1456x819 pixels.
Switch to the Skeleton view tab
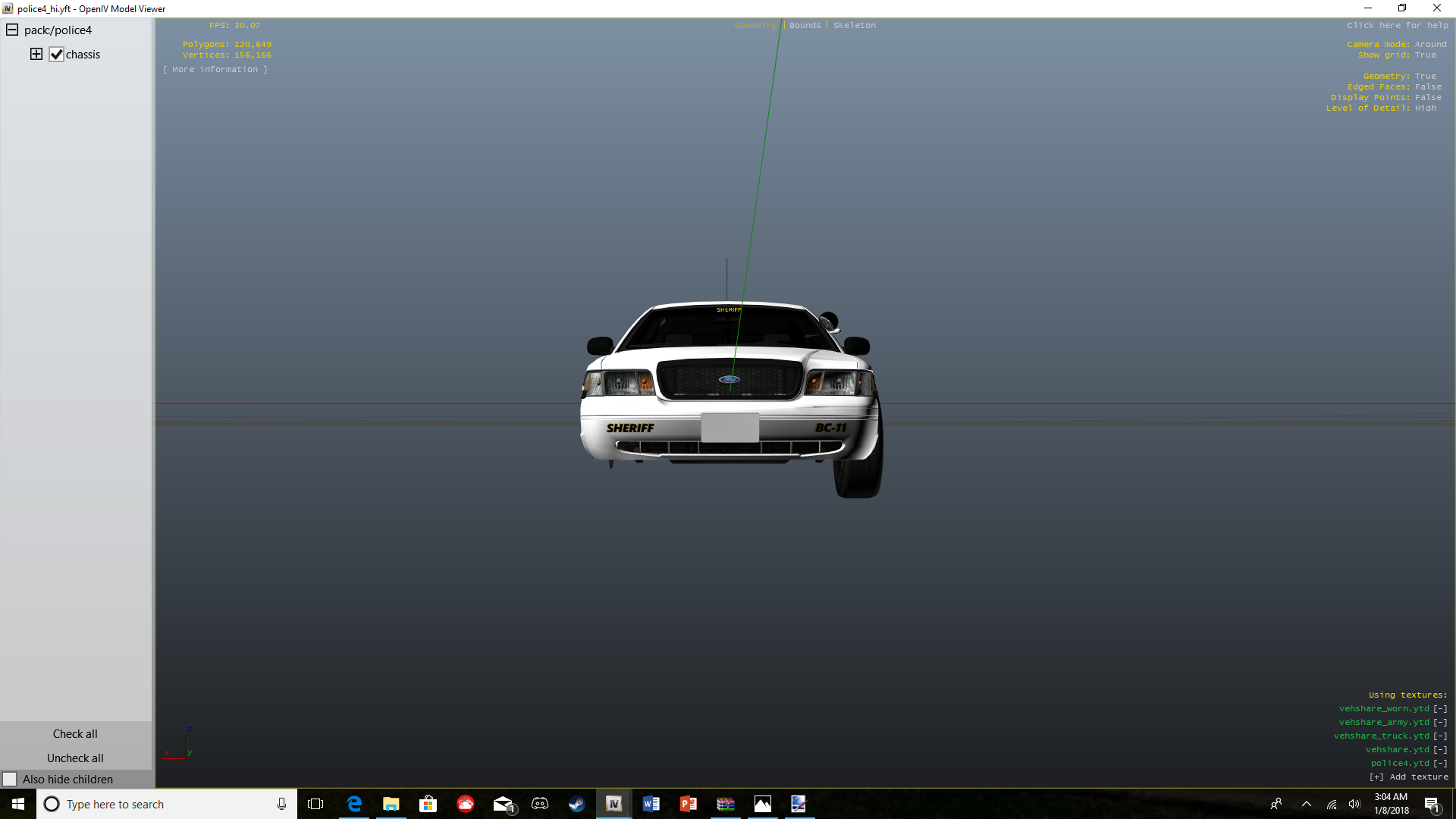(854, 25)
